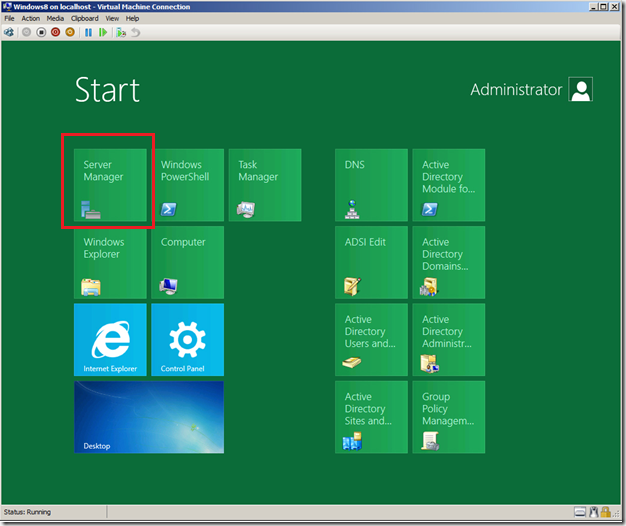
Task: Open the Group Policy Management tile
Action: [449, 417]
